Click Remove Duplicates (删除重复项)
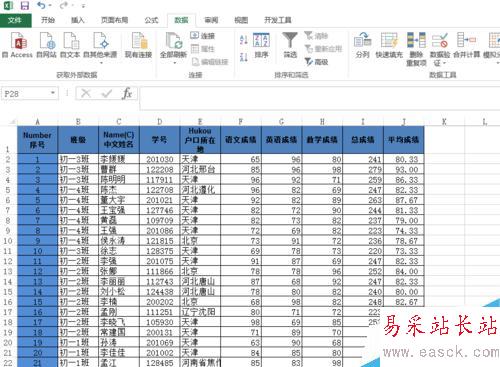This screenshot has height=367, width=500. (x=416, y=49)
